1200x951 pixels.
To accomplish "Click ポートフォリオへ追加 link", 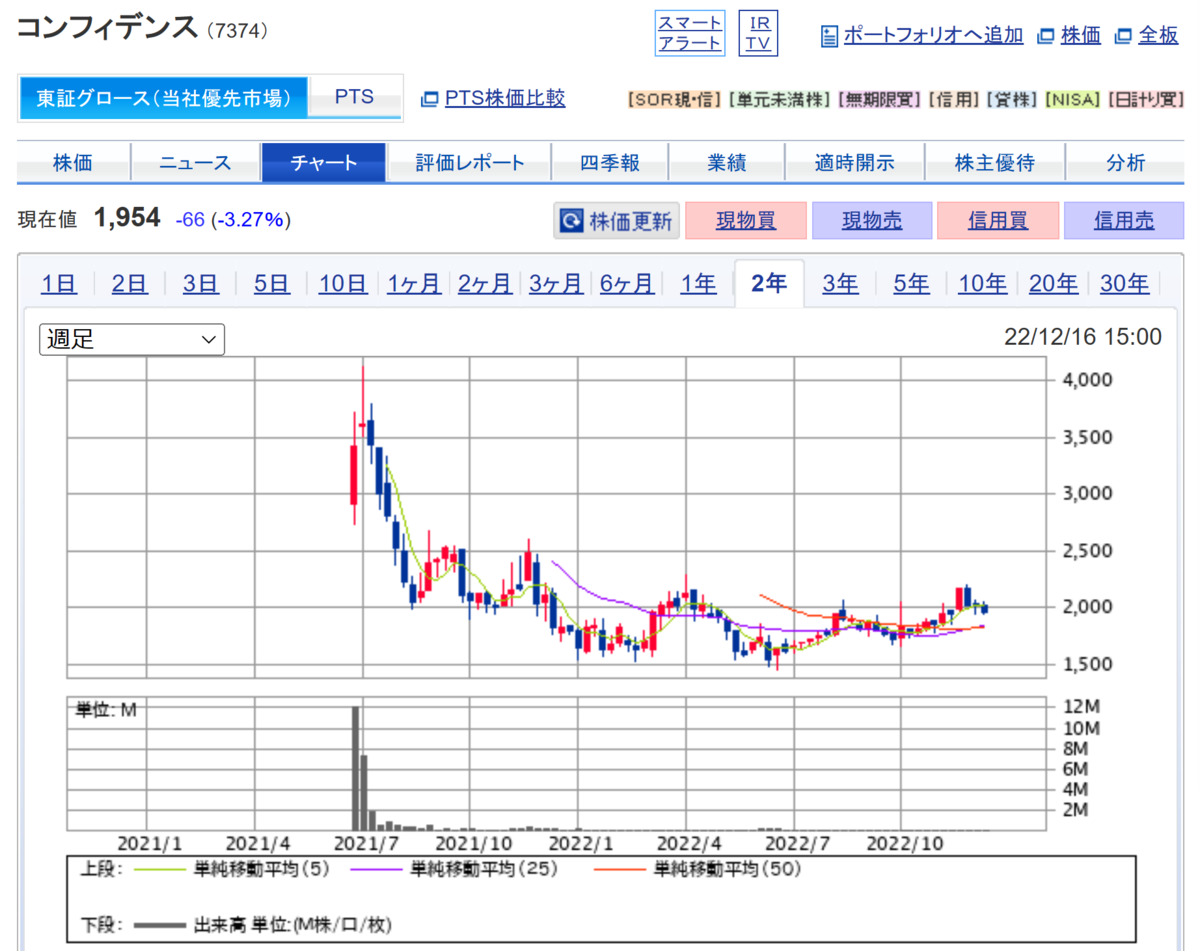I will pos(933,35).
